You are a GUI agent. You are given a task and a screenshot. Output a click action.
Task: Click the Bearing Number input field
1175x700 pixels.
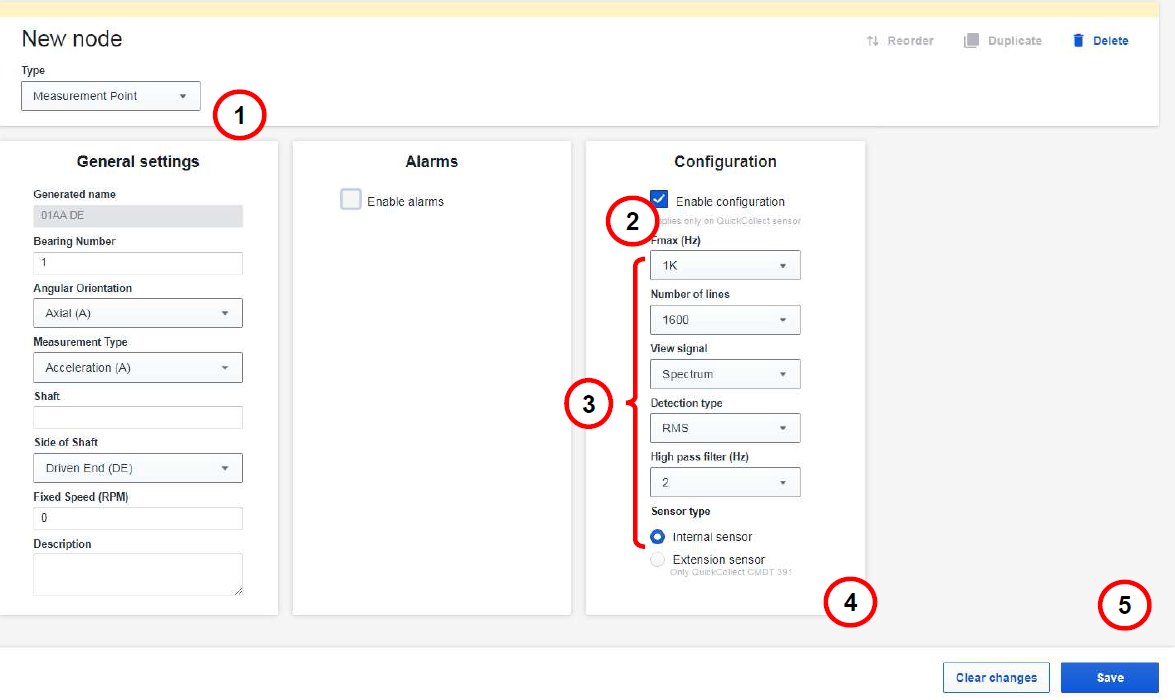click(138, 263)
